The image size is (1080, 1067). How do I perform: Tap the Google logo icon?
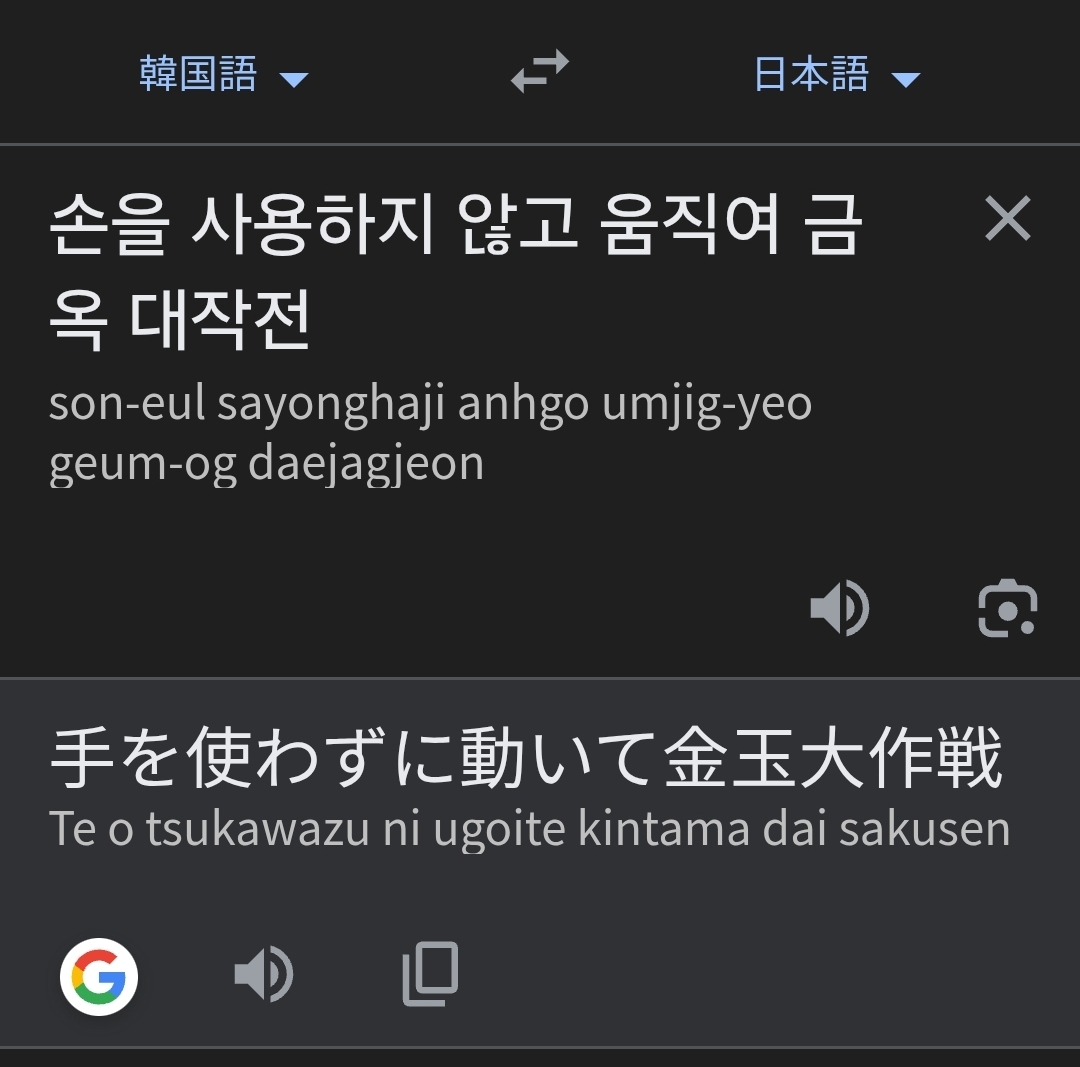click(99, 977)
